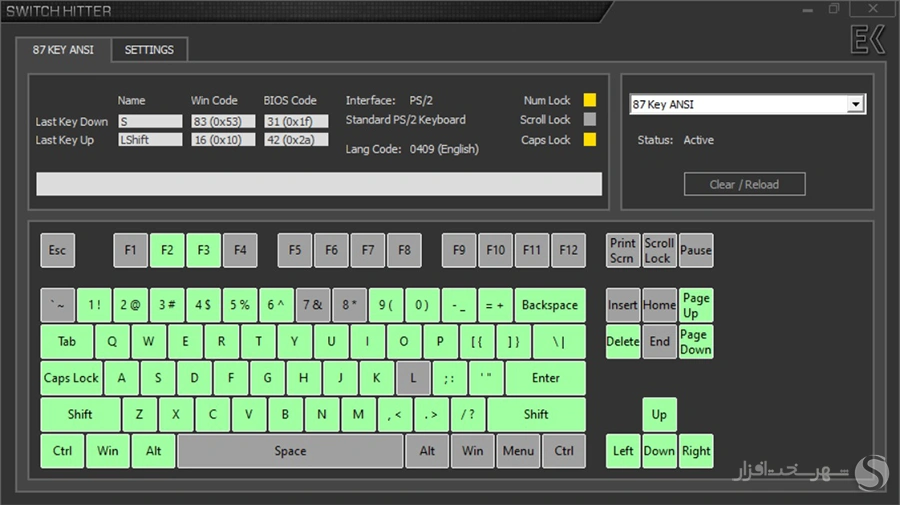Click the Enter key tile
Screen dimensions: 900x505
(545, 378)
